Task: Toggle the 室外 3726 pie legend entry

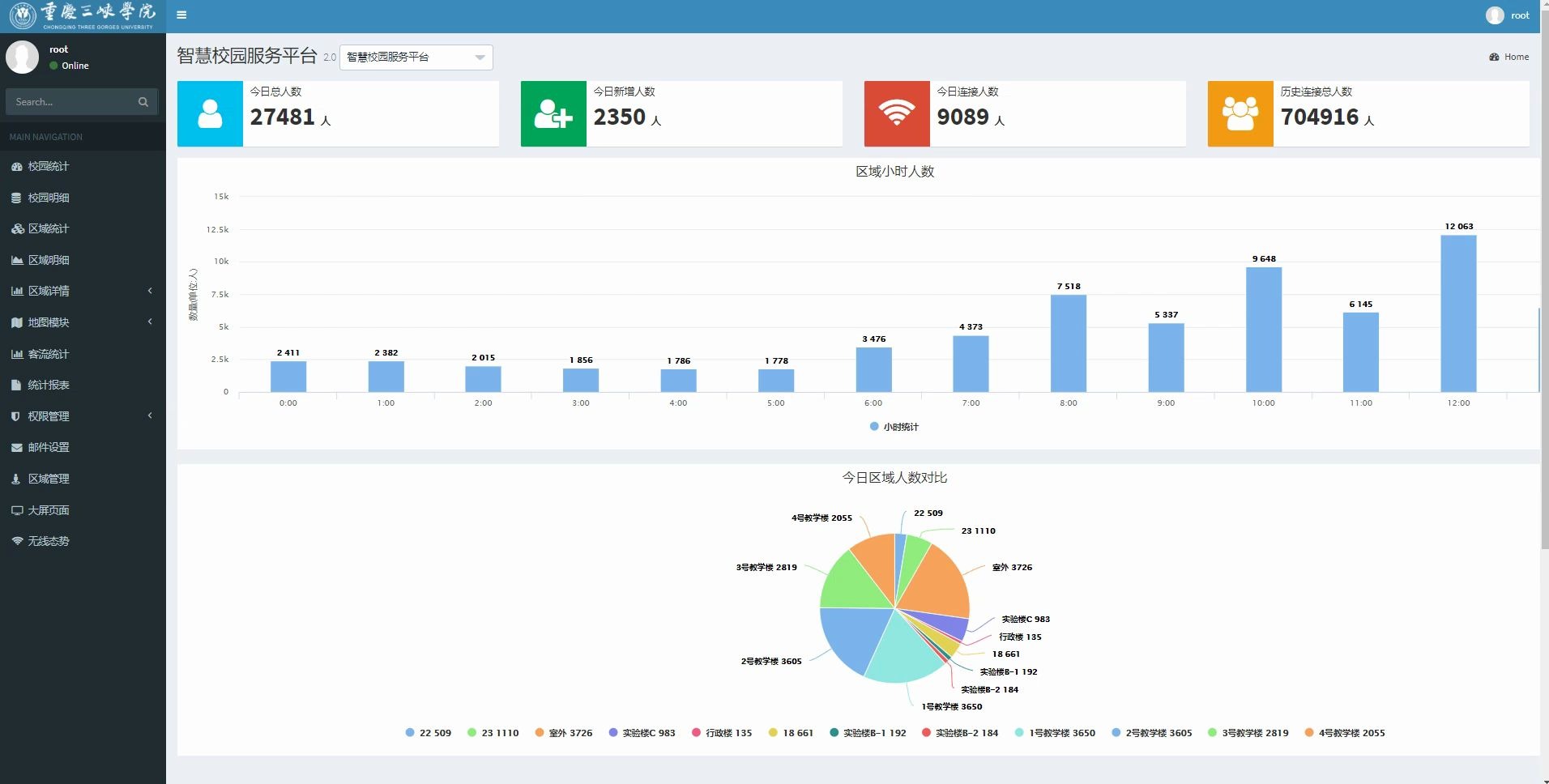Action: coord(564,733)
